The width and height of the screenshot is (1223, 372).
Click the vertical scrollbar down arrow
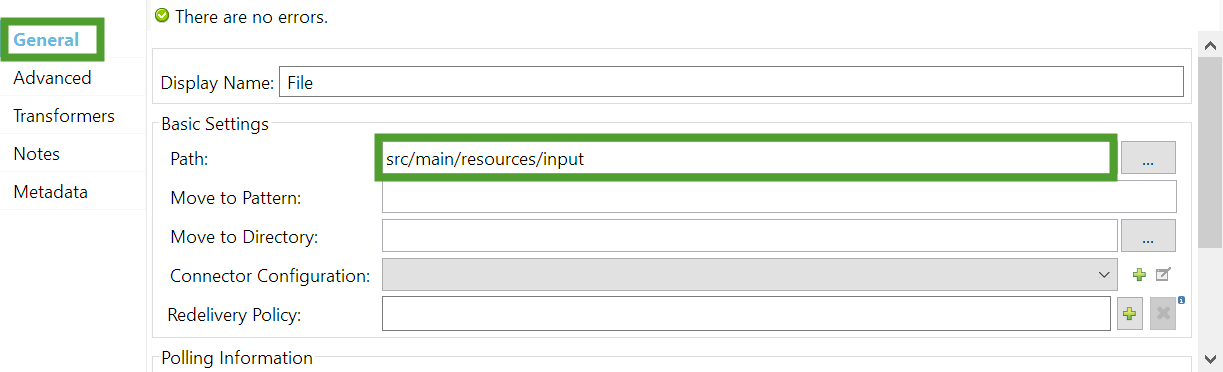point(1210,358)
